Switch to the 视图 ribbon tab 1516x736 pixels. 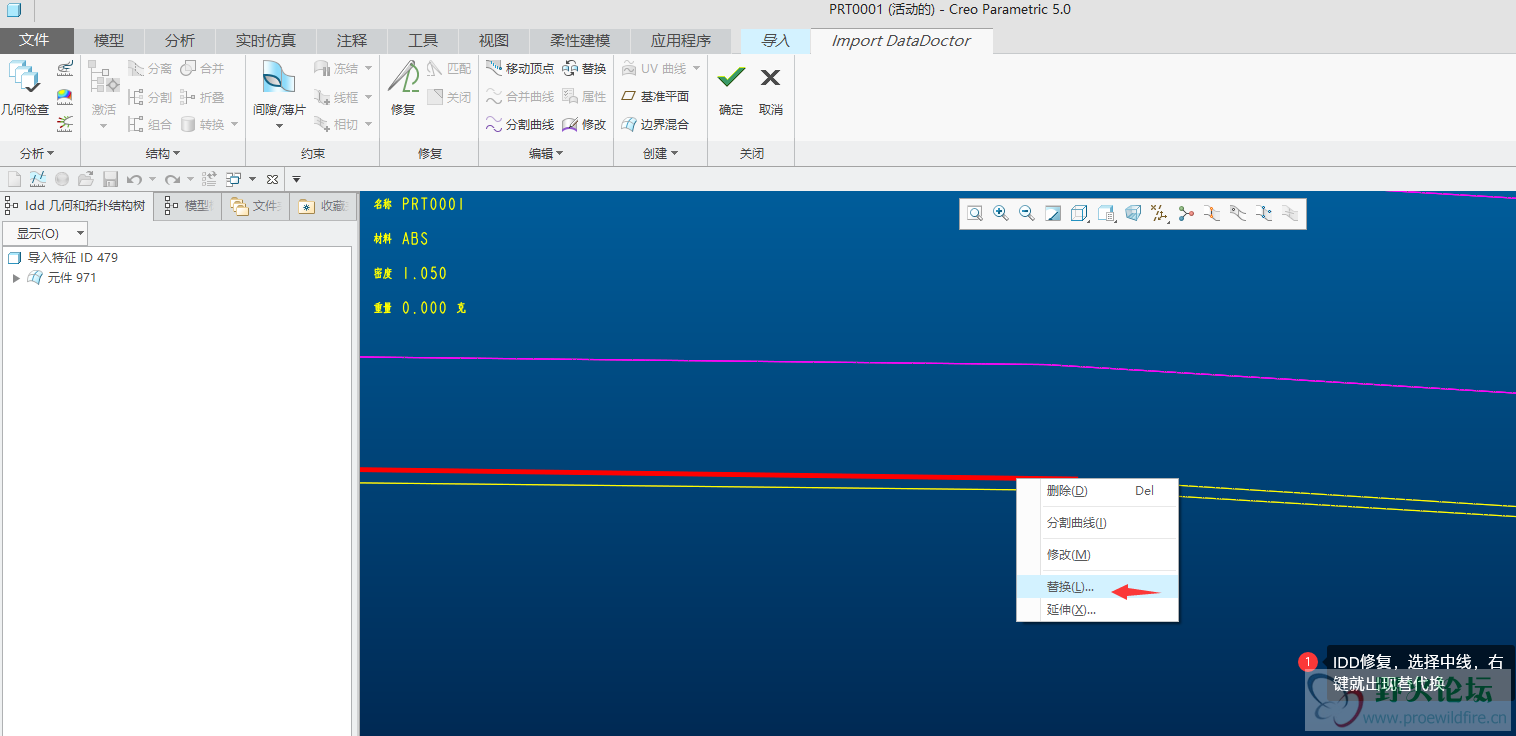494,41
